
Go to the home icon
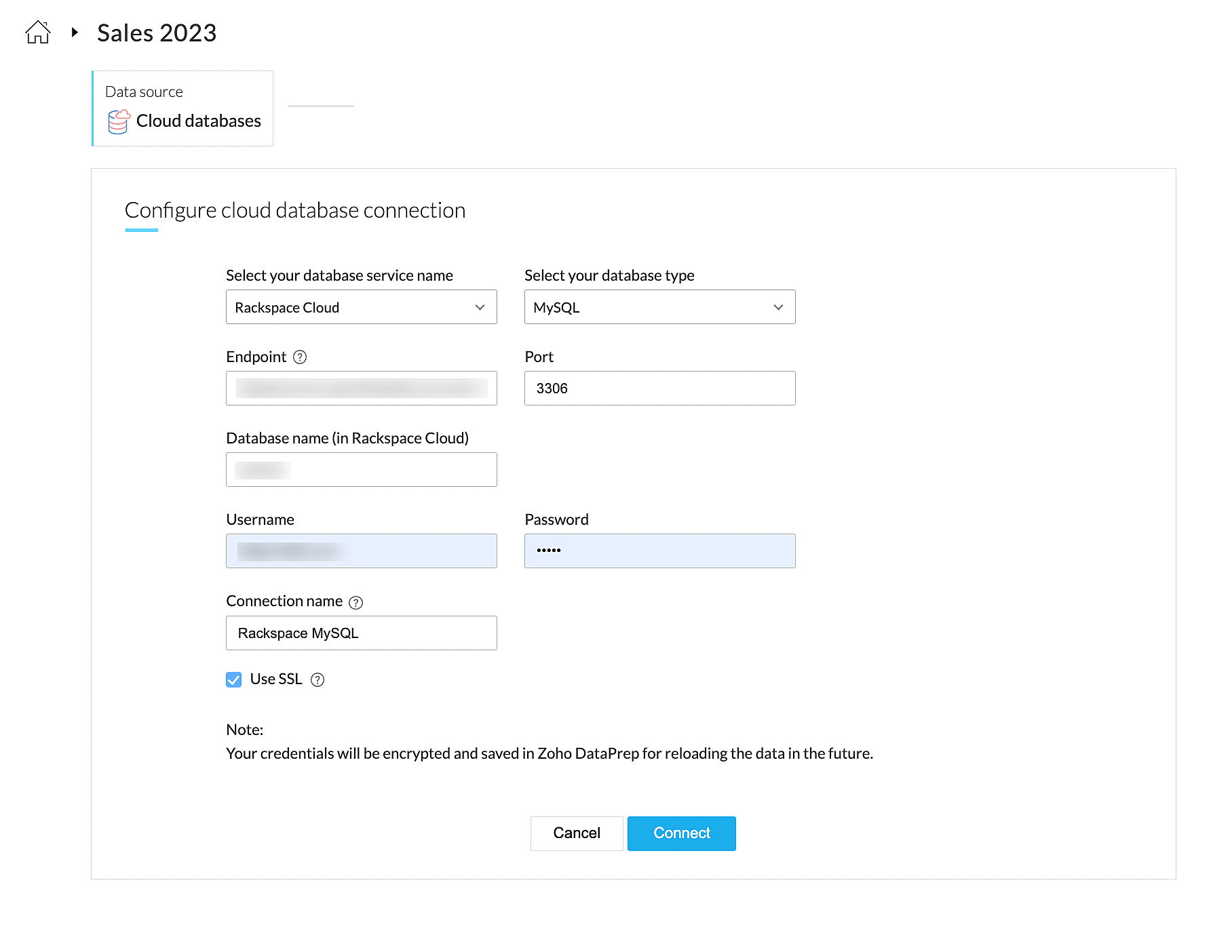[38, 33]
